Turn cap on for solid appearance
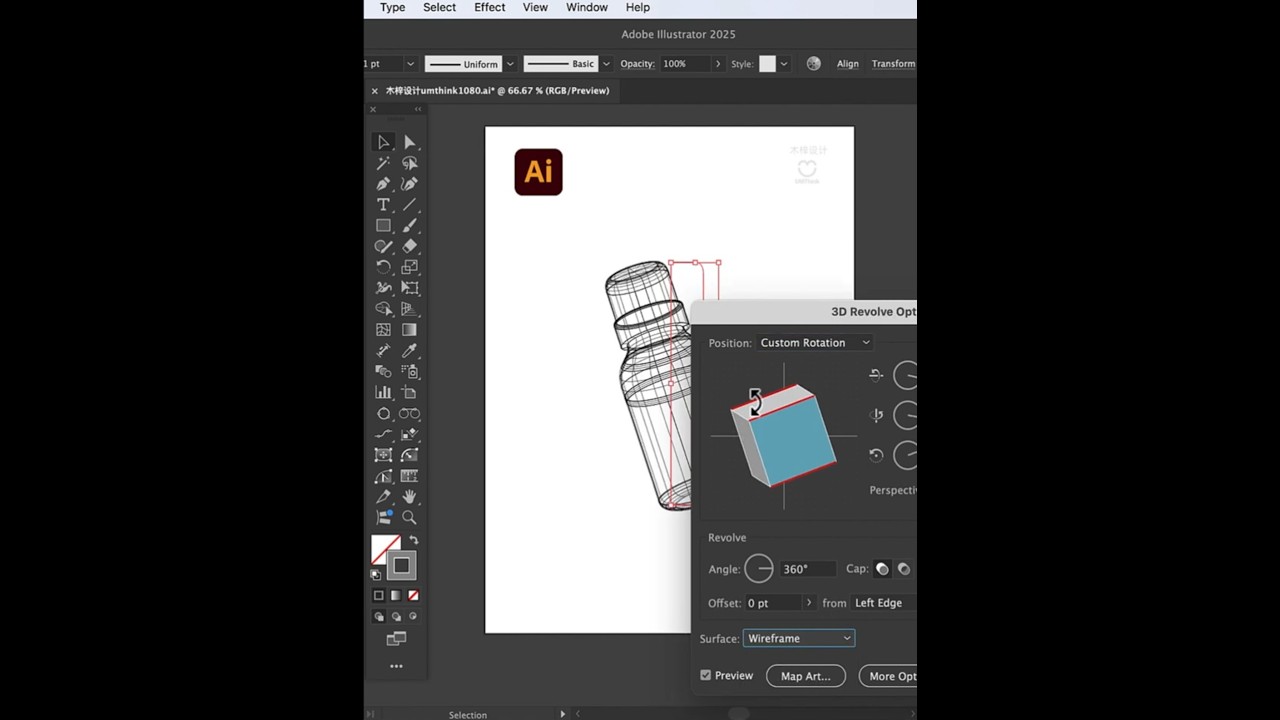1280x720 pixels. [882, 569]
